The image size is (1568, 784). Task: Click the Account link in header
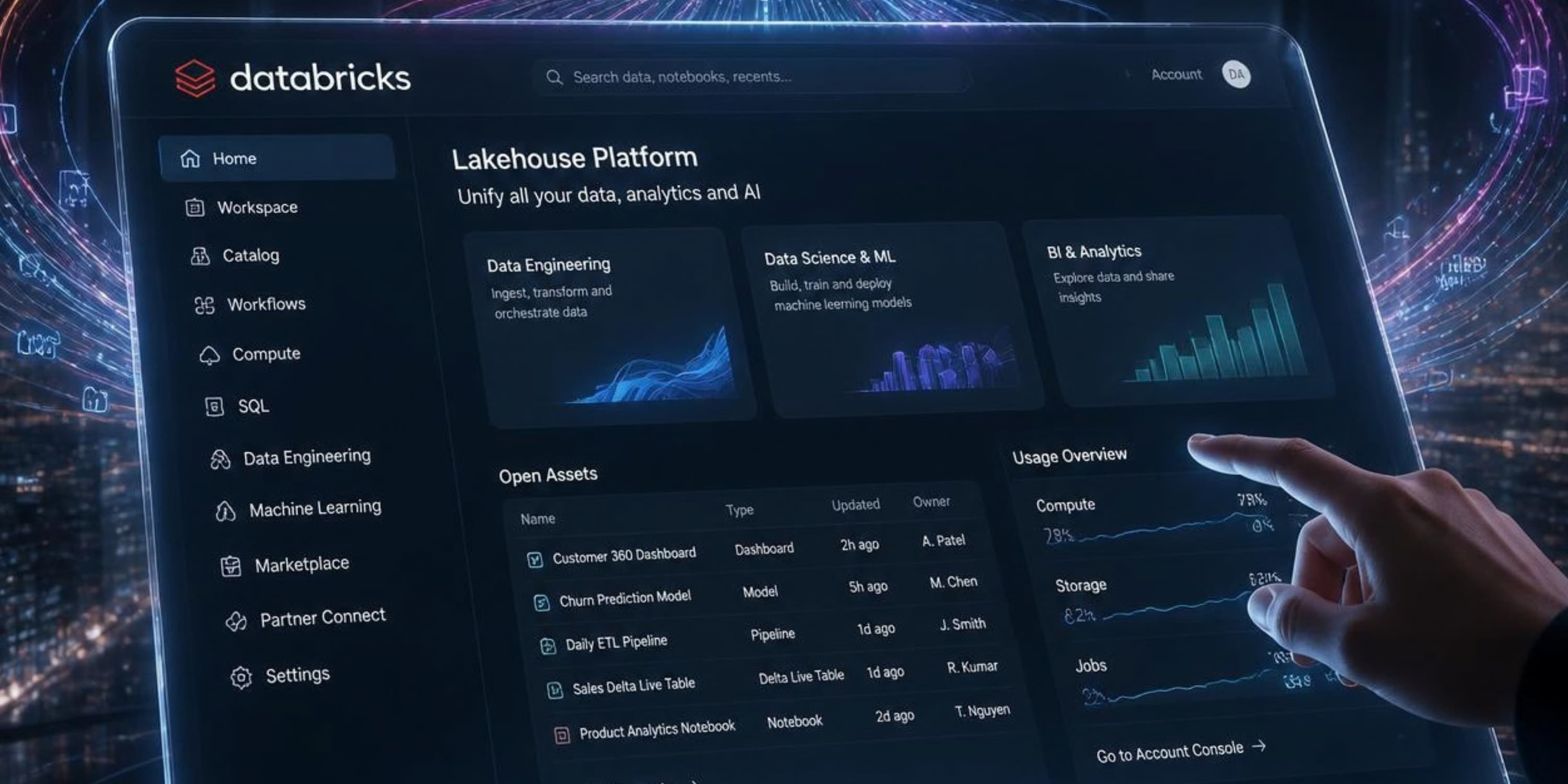1176,74
